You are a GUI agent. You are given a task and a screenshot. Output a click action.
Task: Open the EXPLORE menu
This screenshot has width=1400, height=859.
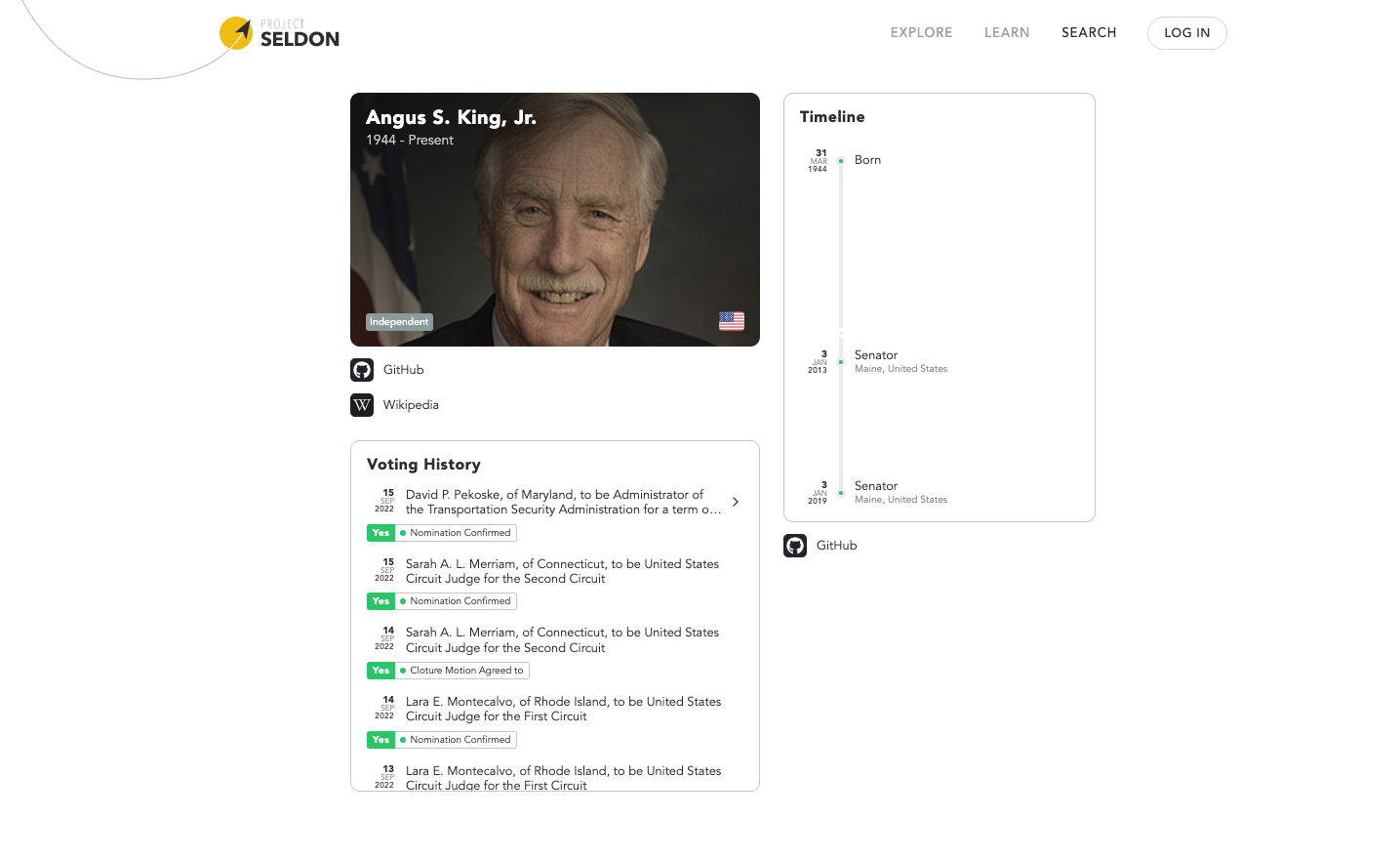point(921,33)
